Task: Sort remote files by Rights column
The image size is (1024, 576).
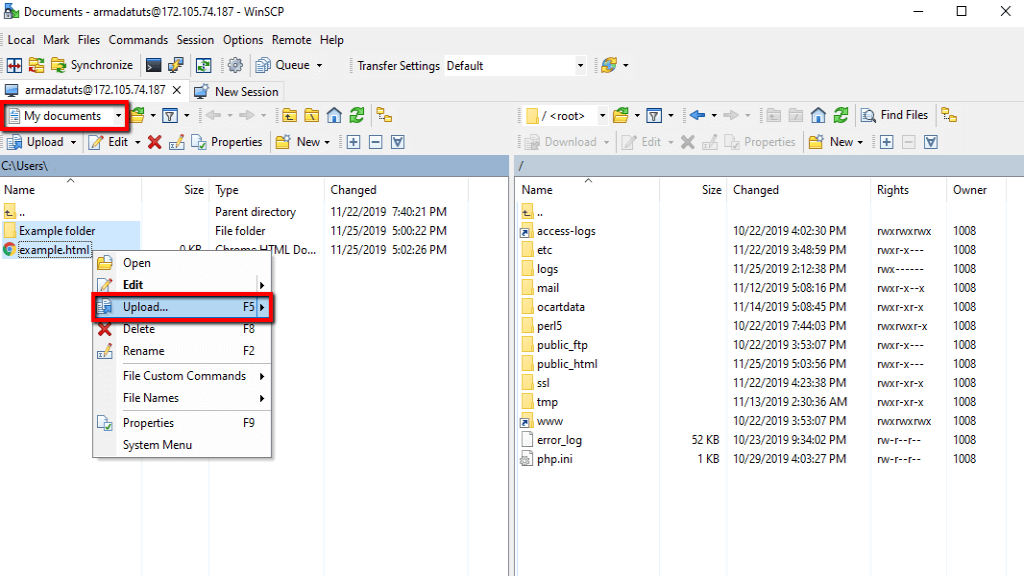Action: tap(893, 190)
